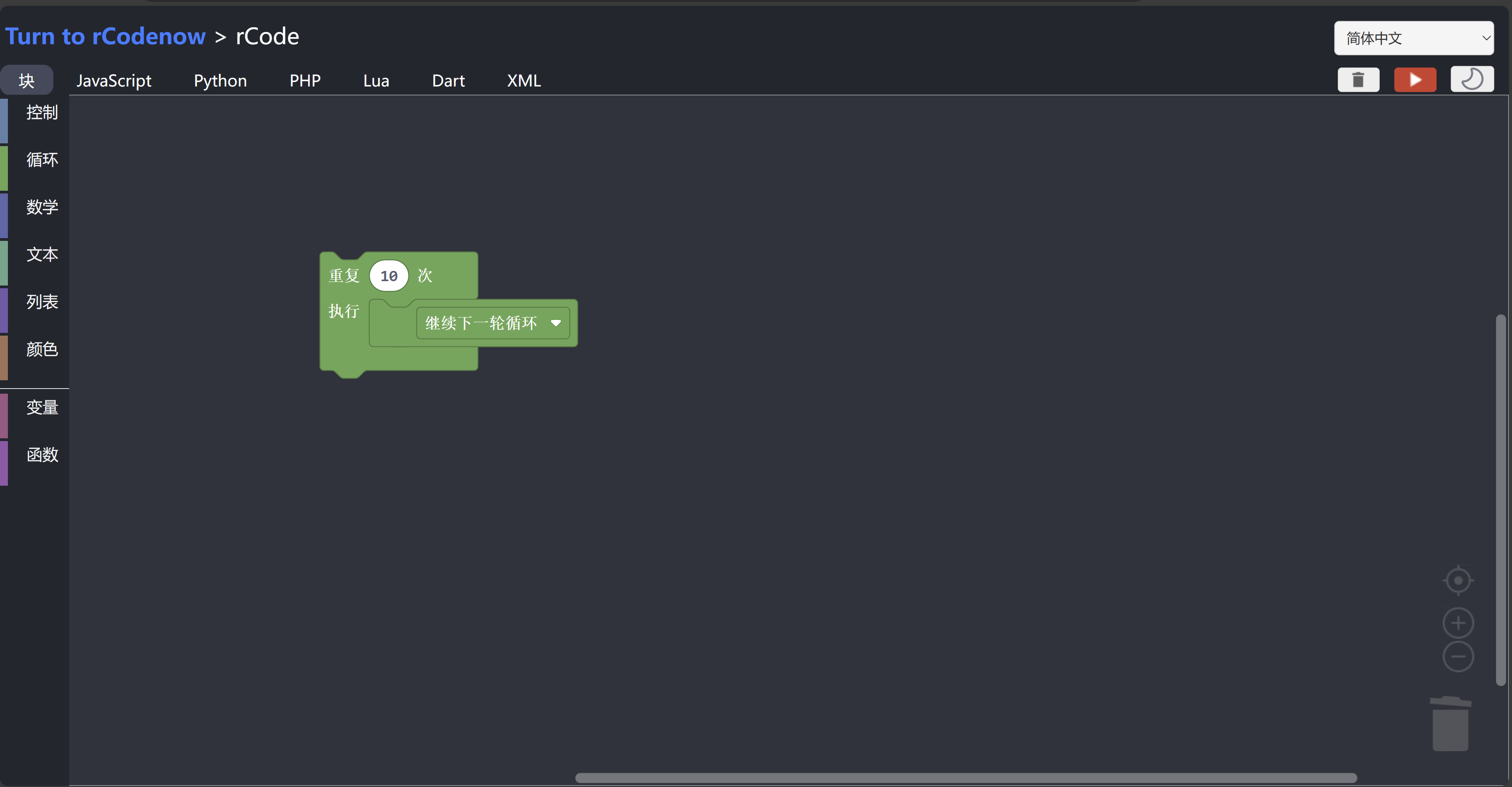Open the 循环 loops category

[42, 160]
